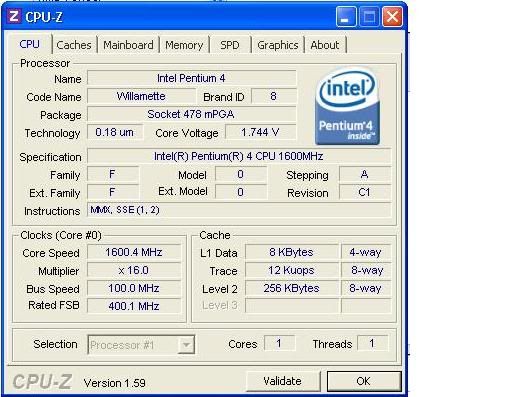This screenshot has width=512, height=397.
Task: Click the Family value F
Action: click(x=113, y=174)
